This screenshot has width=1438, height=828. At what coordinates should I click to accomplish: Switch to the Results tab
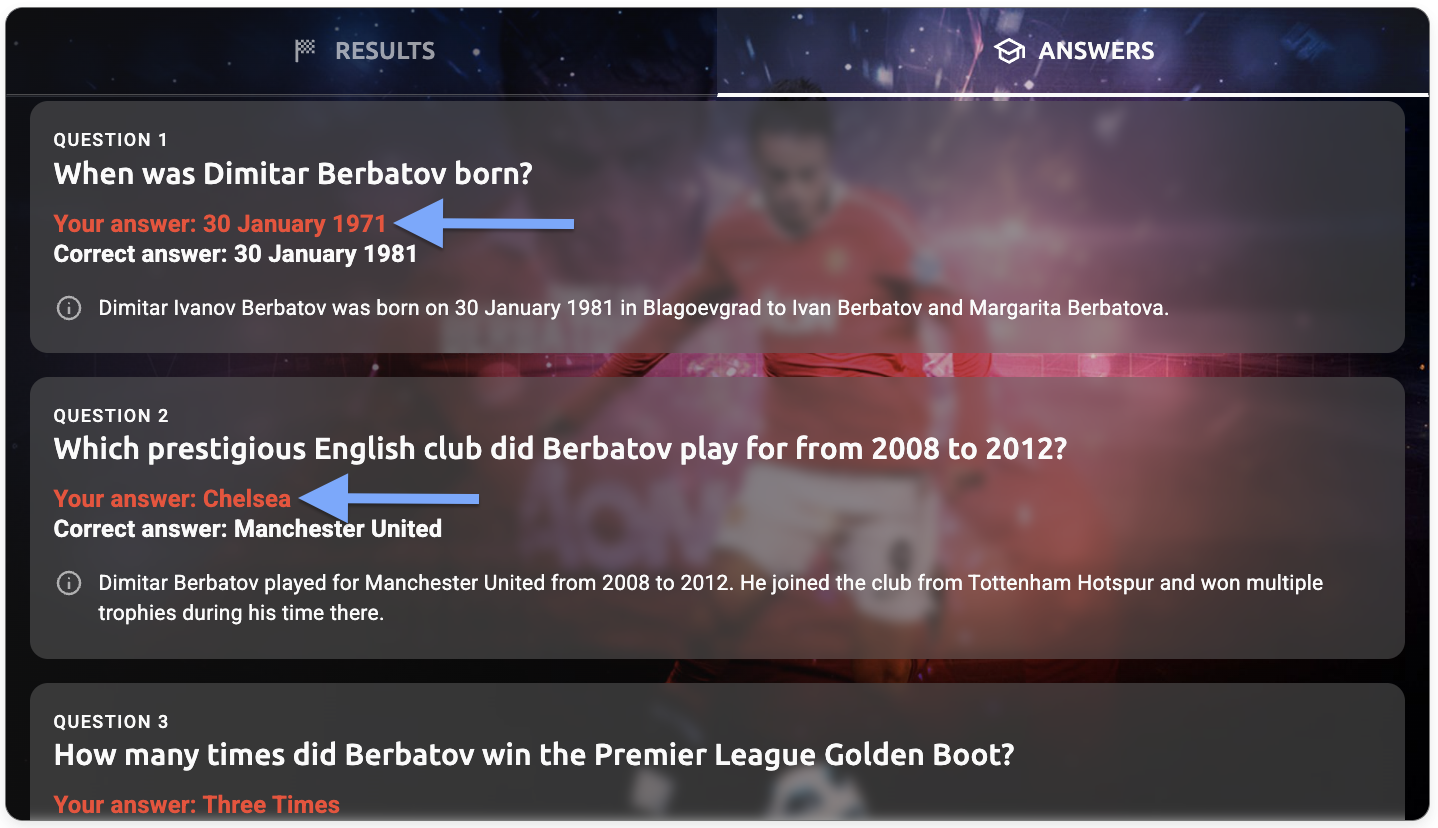364,51
